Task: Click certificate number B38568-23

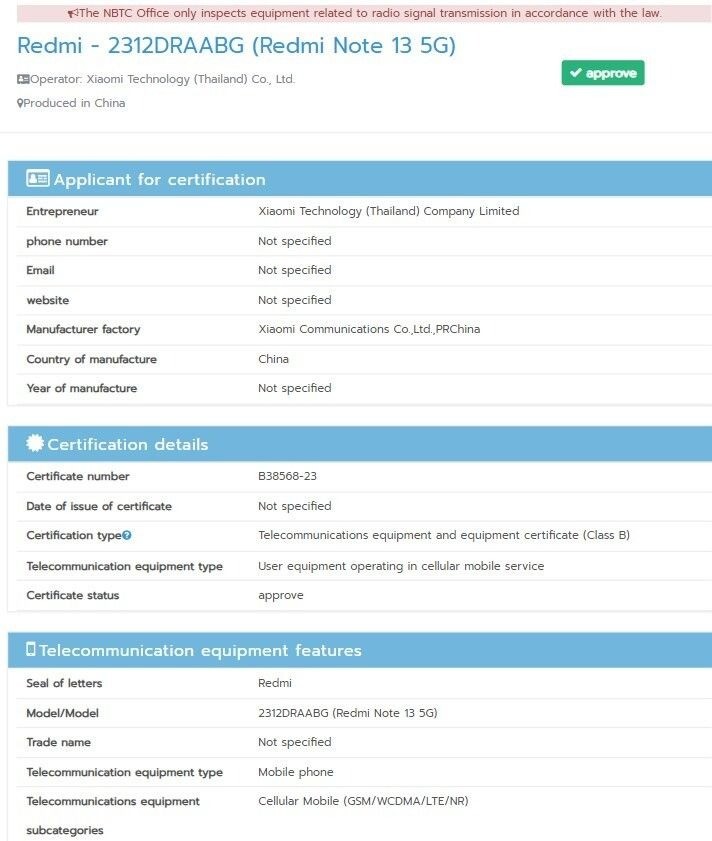Action: pos(288,476)
